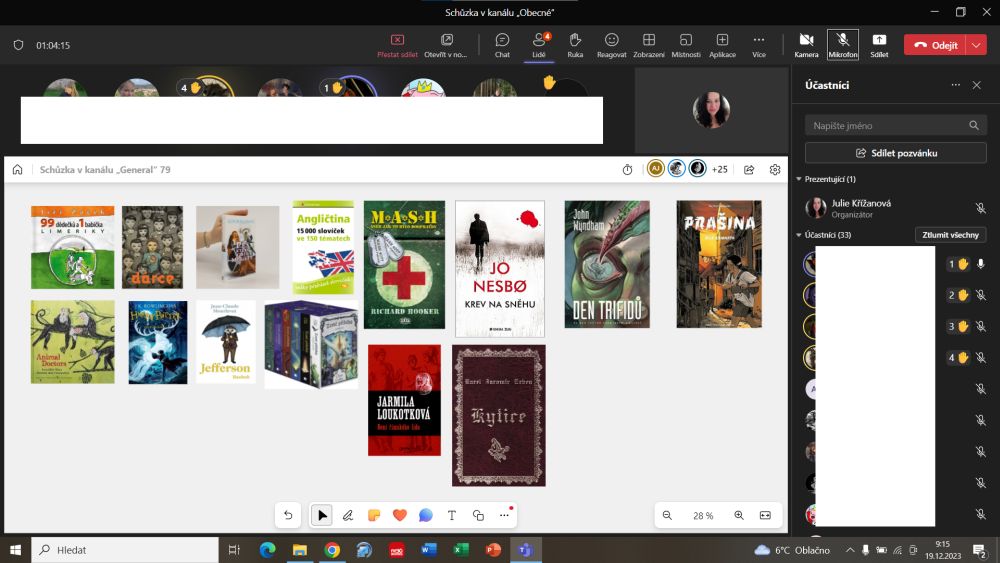Toggle Julie Křížanová's microphone icon

coord(980,208)
